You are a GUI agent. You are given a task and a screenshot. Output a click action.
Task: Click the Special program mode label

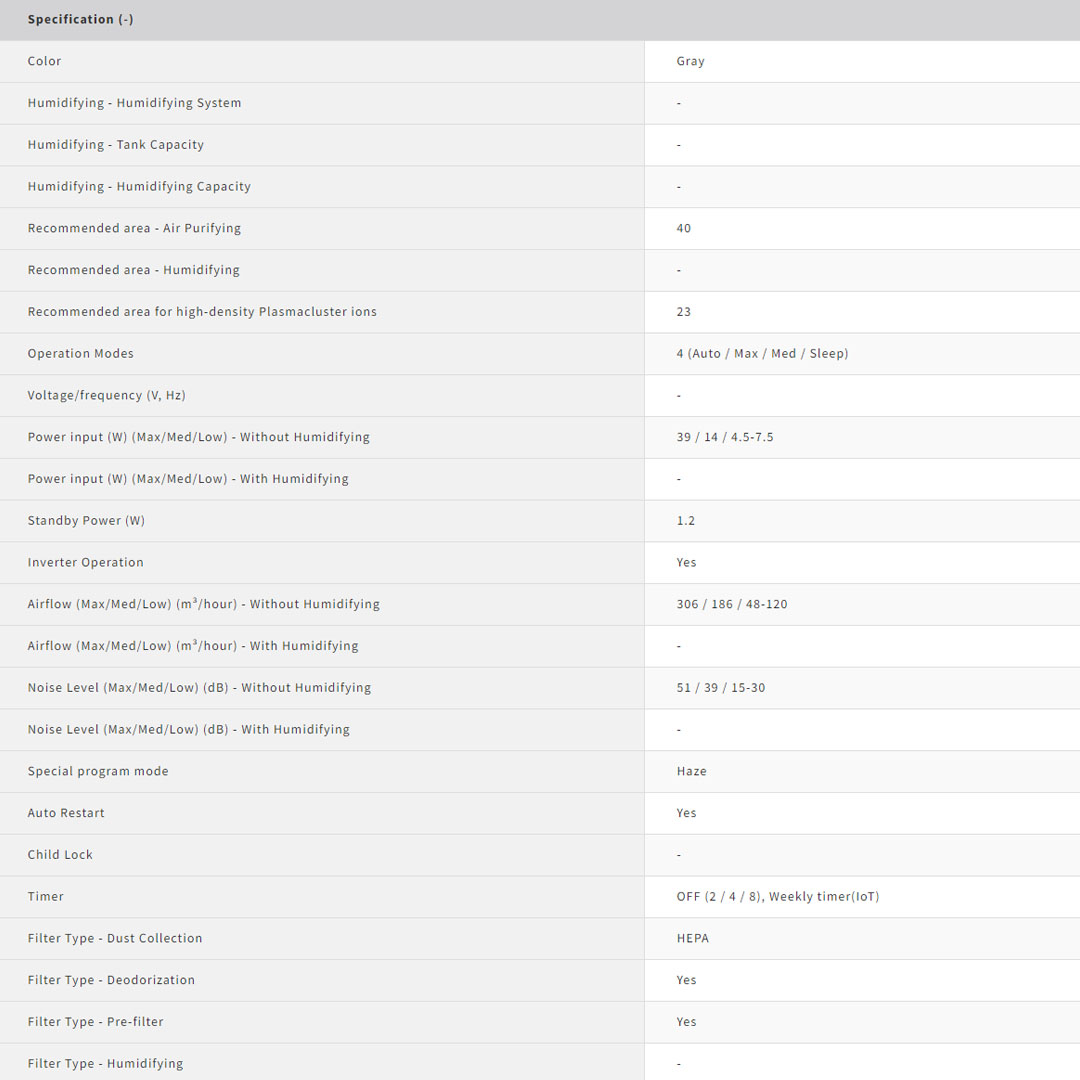click(98, 772)
